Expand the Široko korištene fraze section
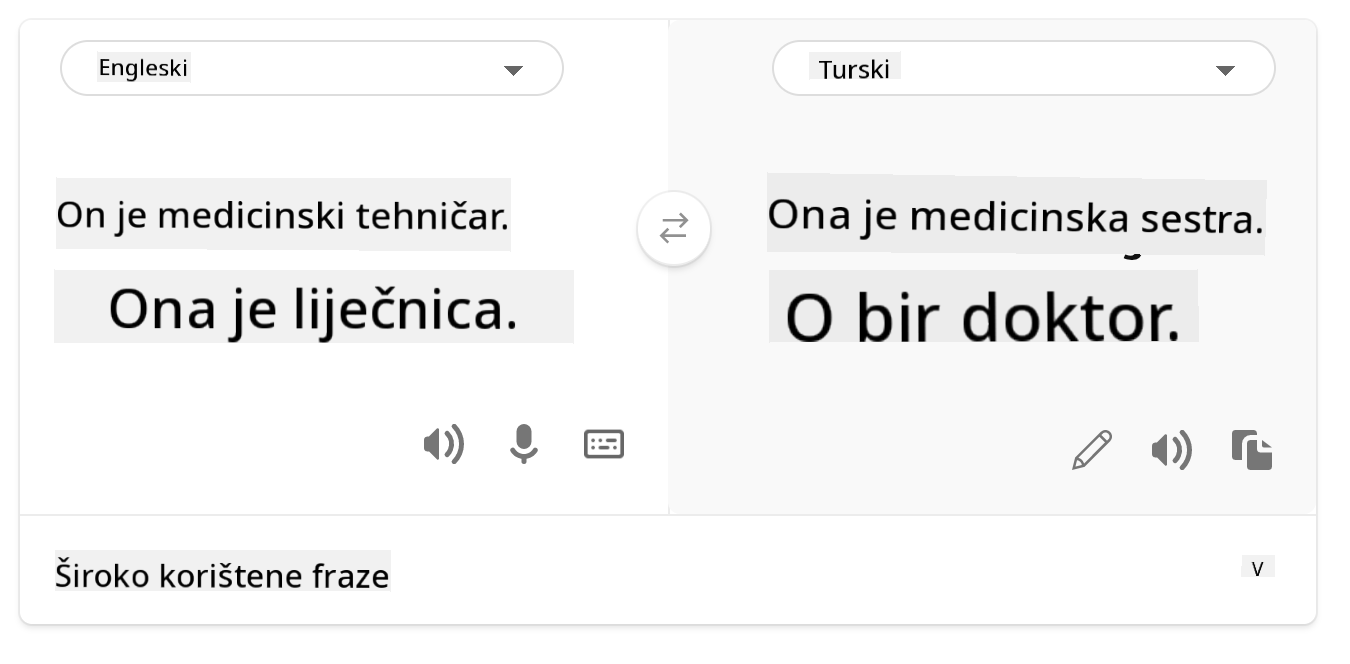This screenshot has height=664, width=1350. coord(222,576)
